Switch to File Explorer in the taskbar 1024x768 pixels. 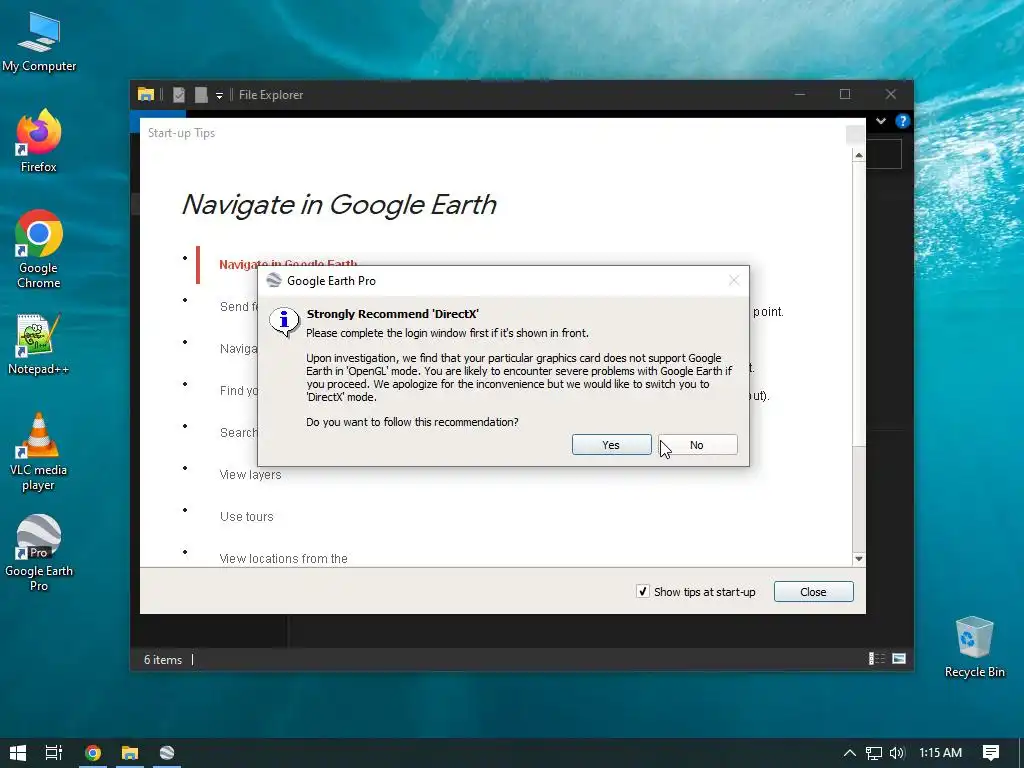click(x=129, y=753)
